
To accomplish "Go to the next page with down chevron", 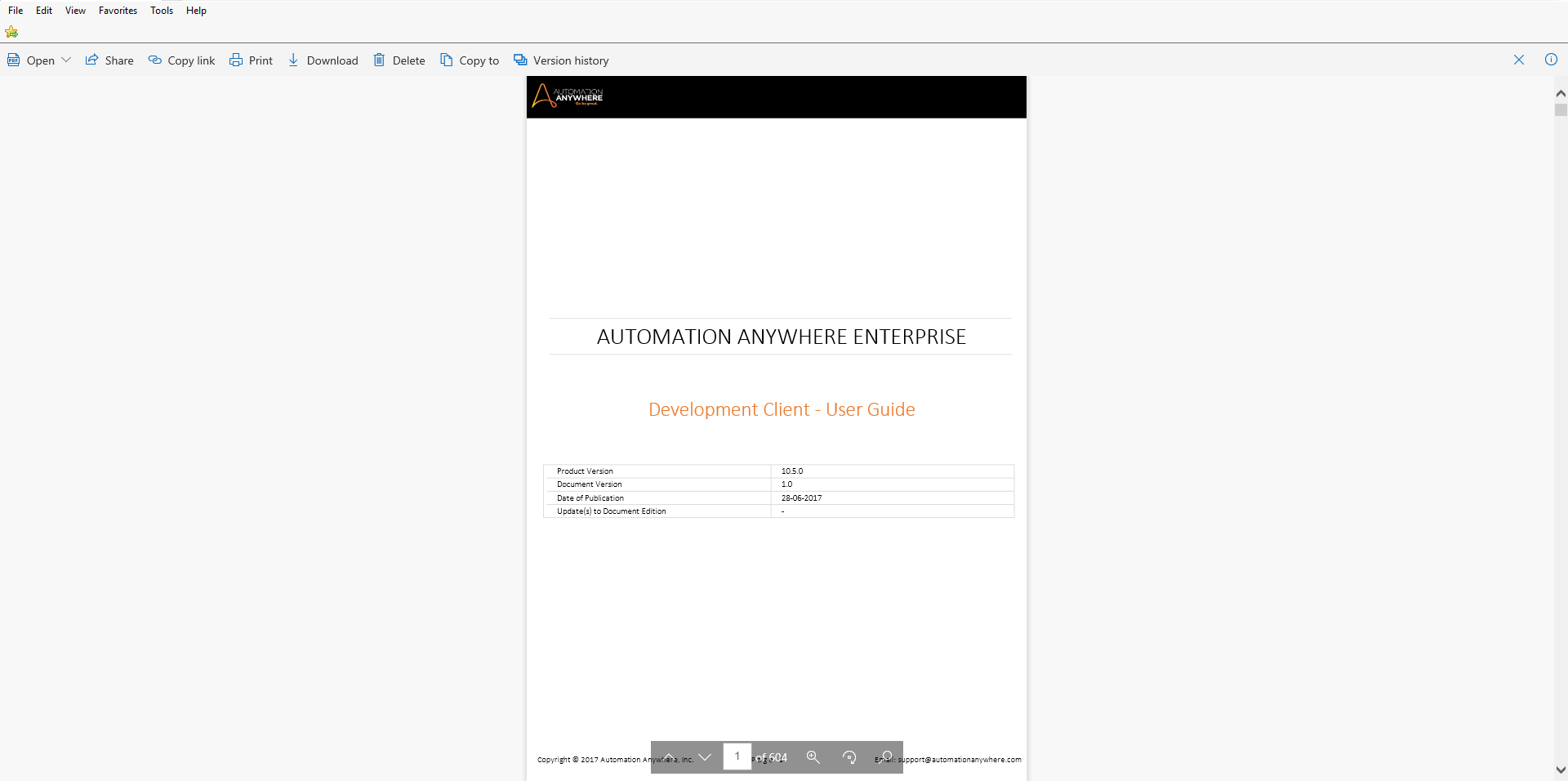I will (x=705, y=757).
